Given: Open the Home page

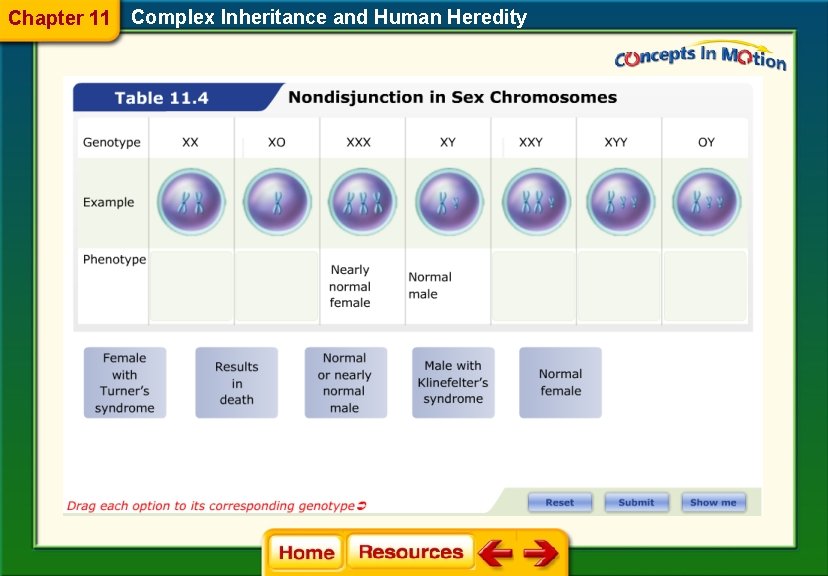Looking at the screenshot, I should tap(305, 551).
